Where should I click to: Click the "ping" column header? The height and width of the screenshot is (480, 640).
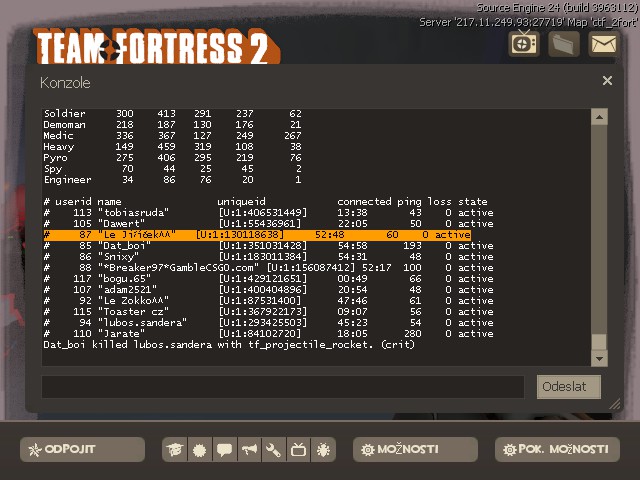pos(409,202)
